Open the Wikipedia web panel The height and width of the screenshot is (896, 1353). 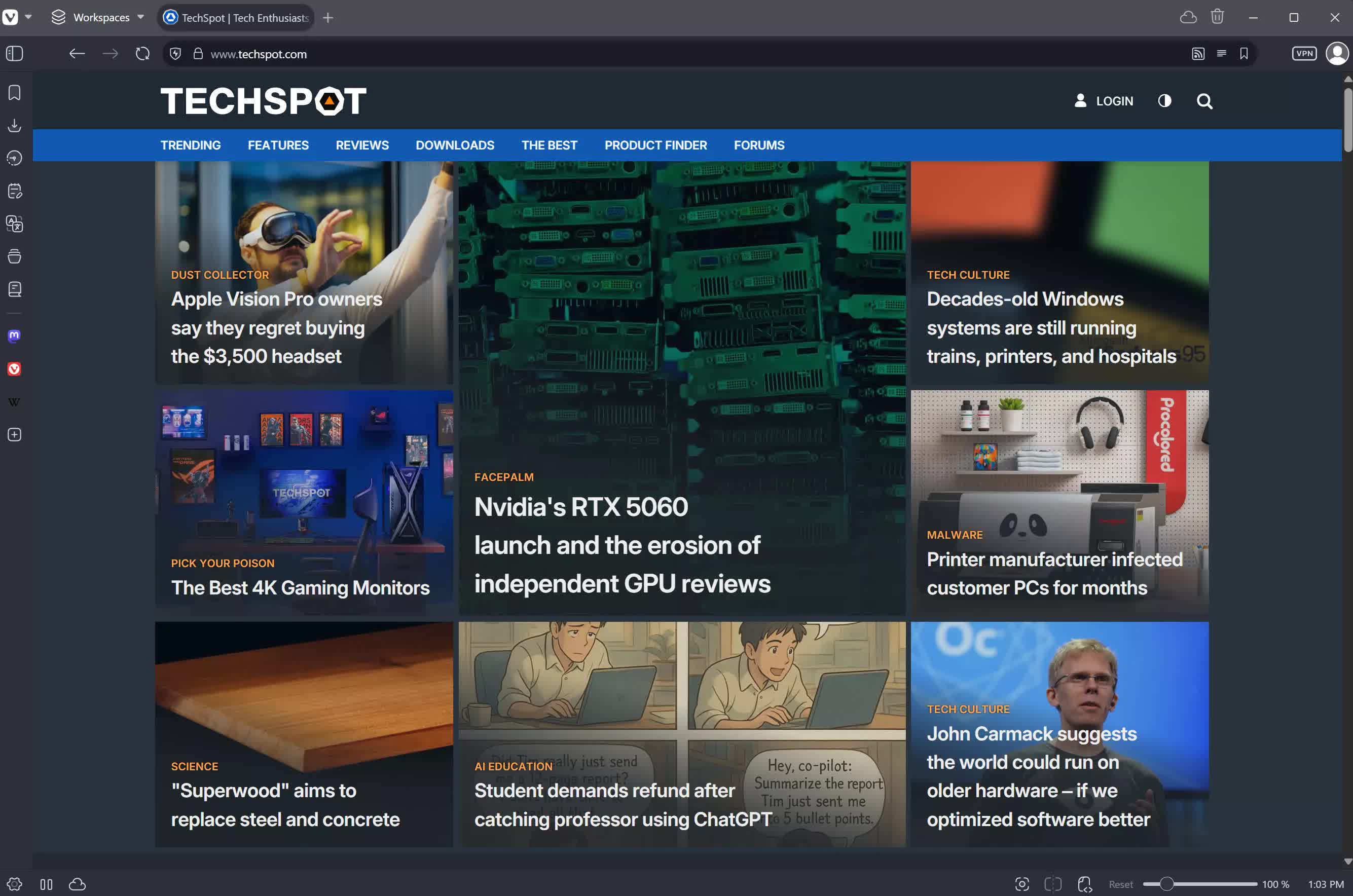click(14, 402)
